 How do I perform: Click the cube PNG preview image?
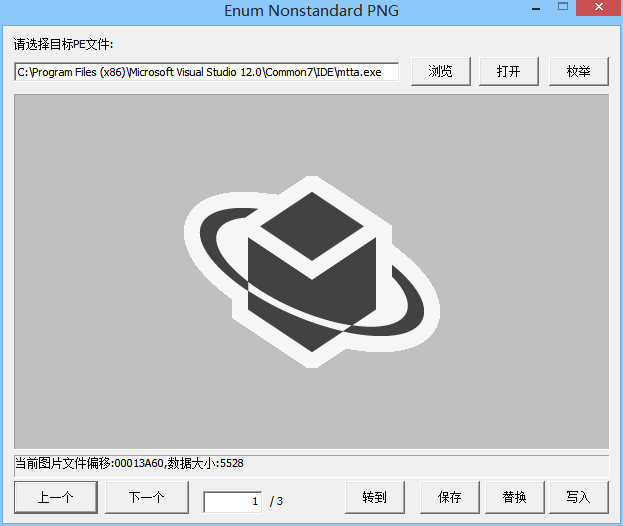tap(312, 272)
